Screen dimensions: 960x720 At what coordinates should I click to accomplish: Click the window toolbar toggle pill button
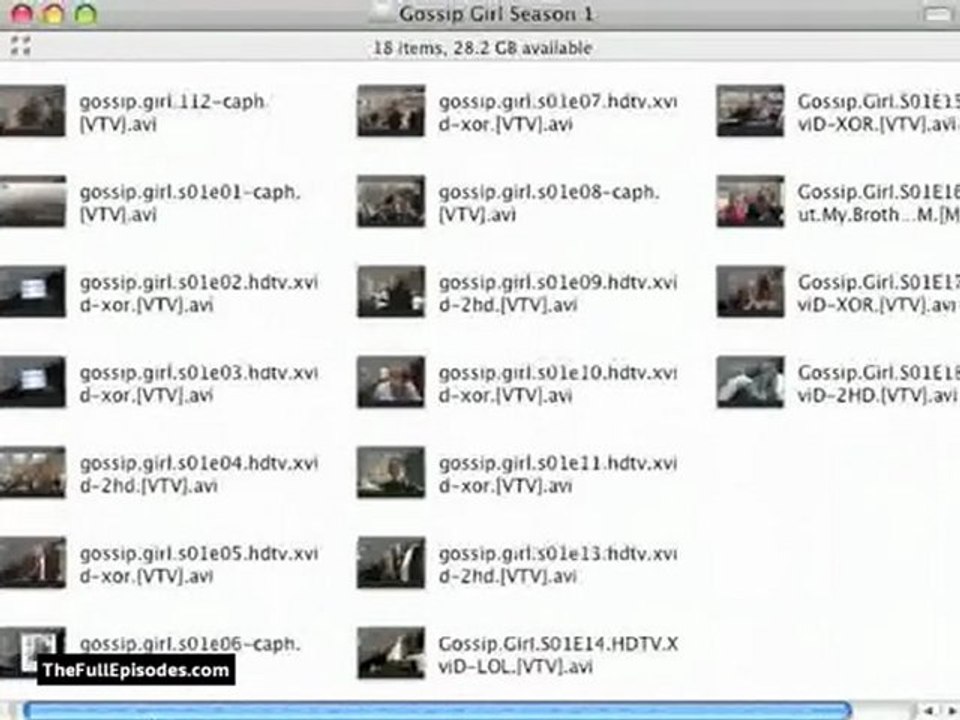point(938,13)
